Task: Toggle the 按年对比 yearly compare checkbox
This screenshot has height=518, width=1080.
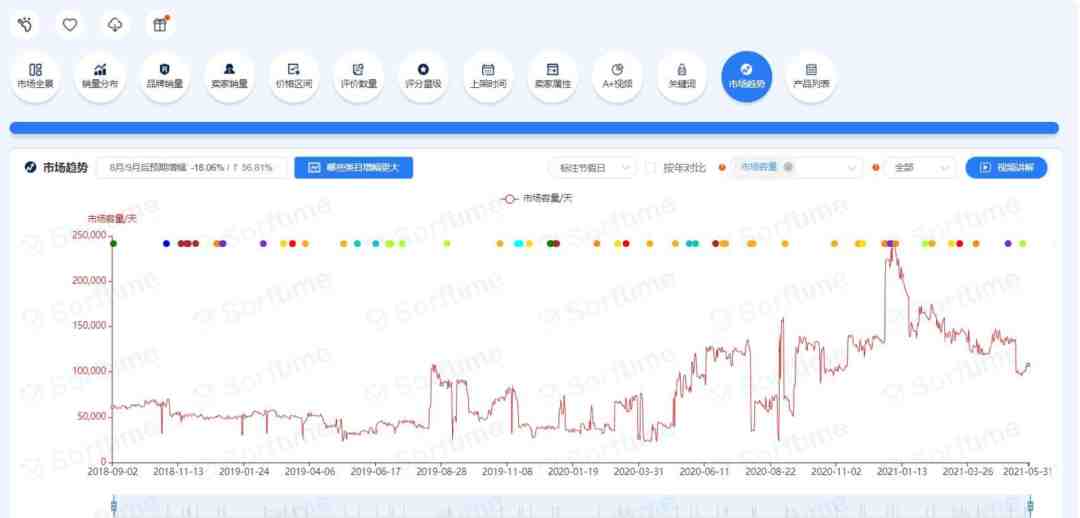Action: click(651, 167)
